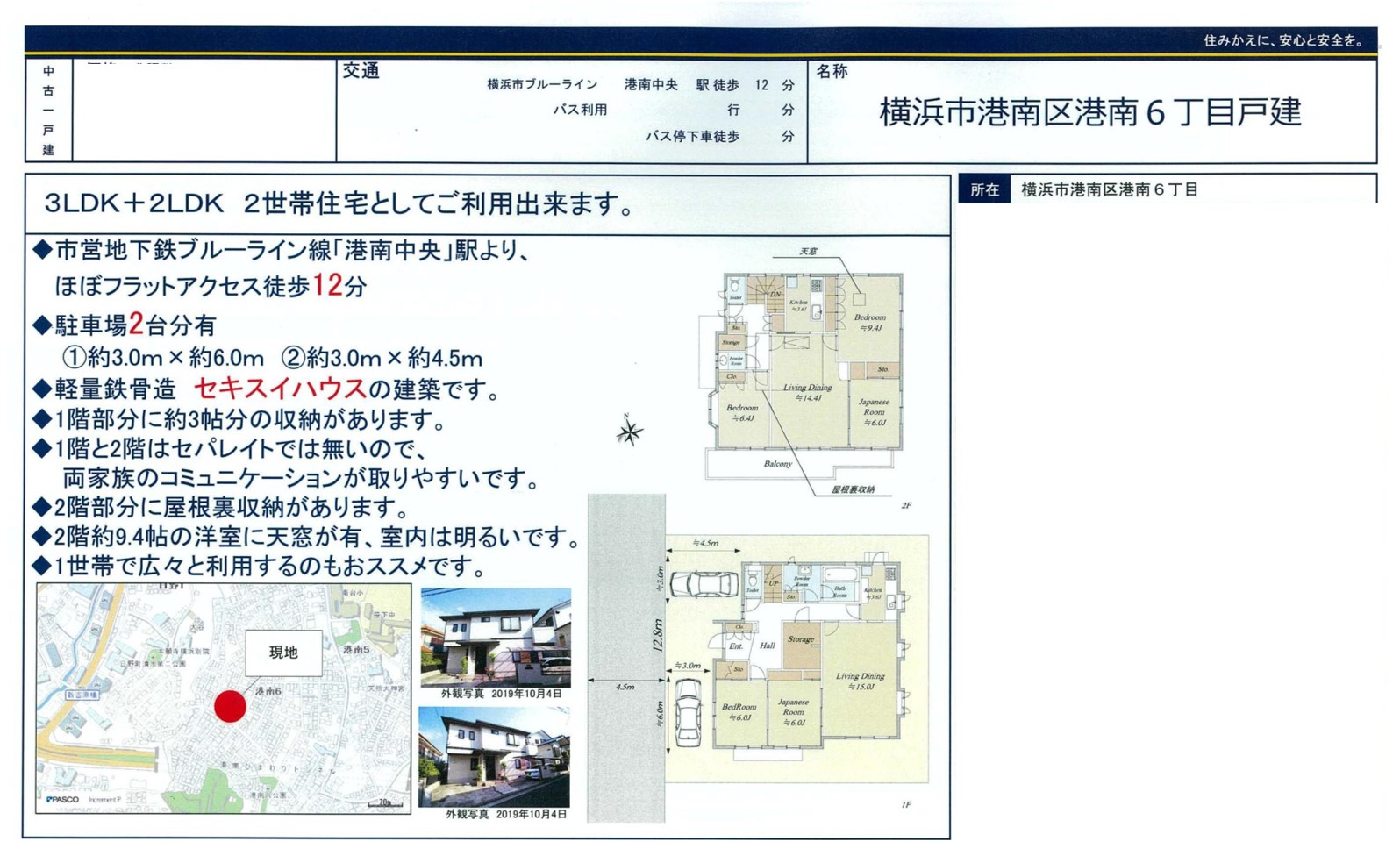The width and height of the screenshot is (1400, 856).
Task: Click the PASCO logo on the map
Action: click(63, 799)
